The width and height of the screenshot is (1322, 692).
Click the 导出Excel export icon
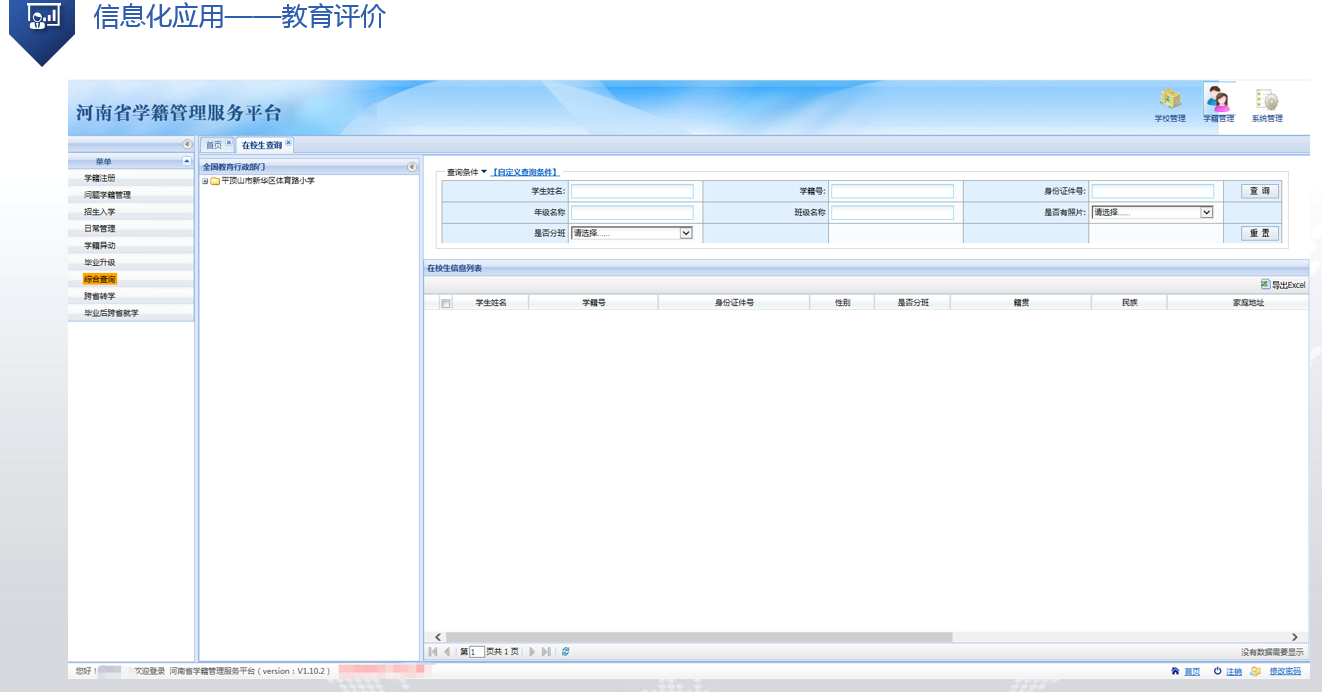(x=1265, y=285)
